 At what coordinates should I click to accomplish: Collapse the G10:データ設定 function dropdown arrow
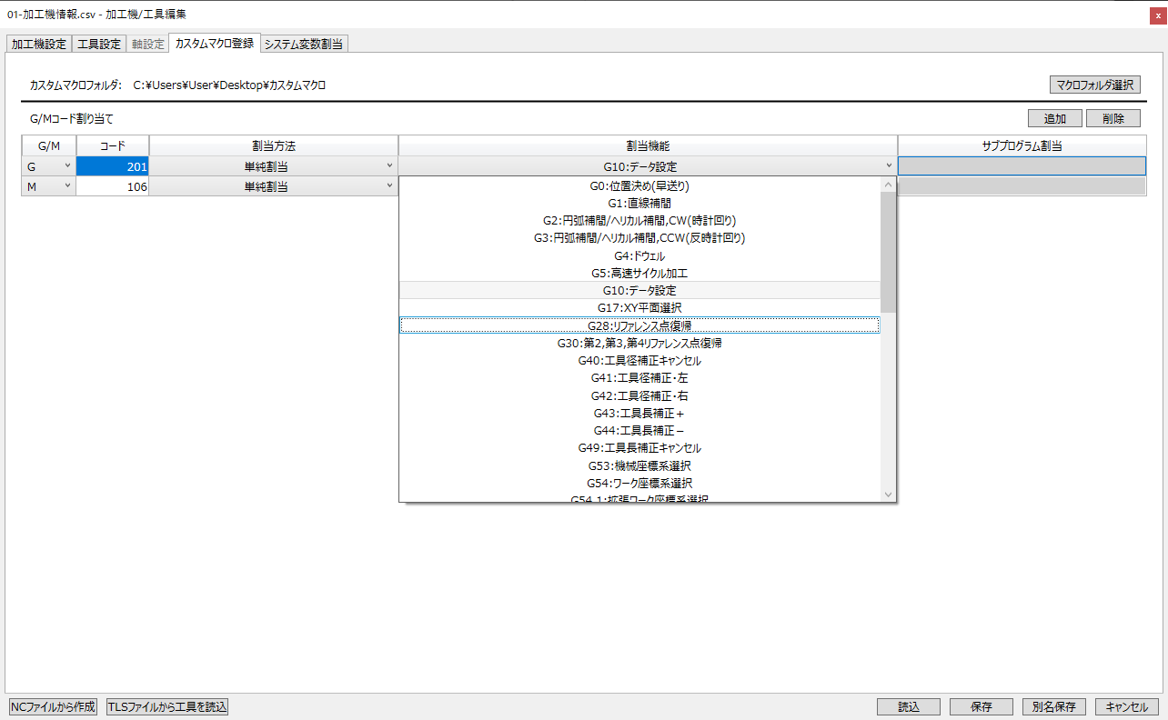pos(888,167)
